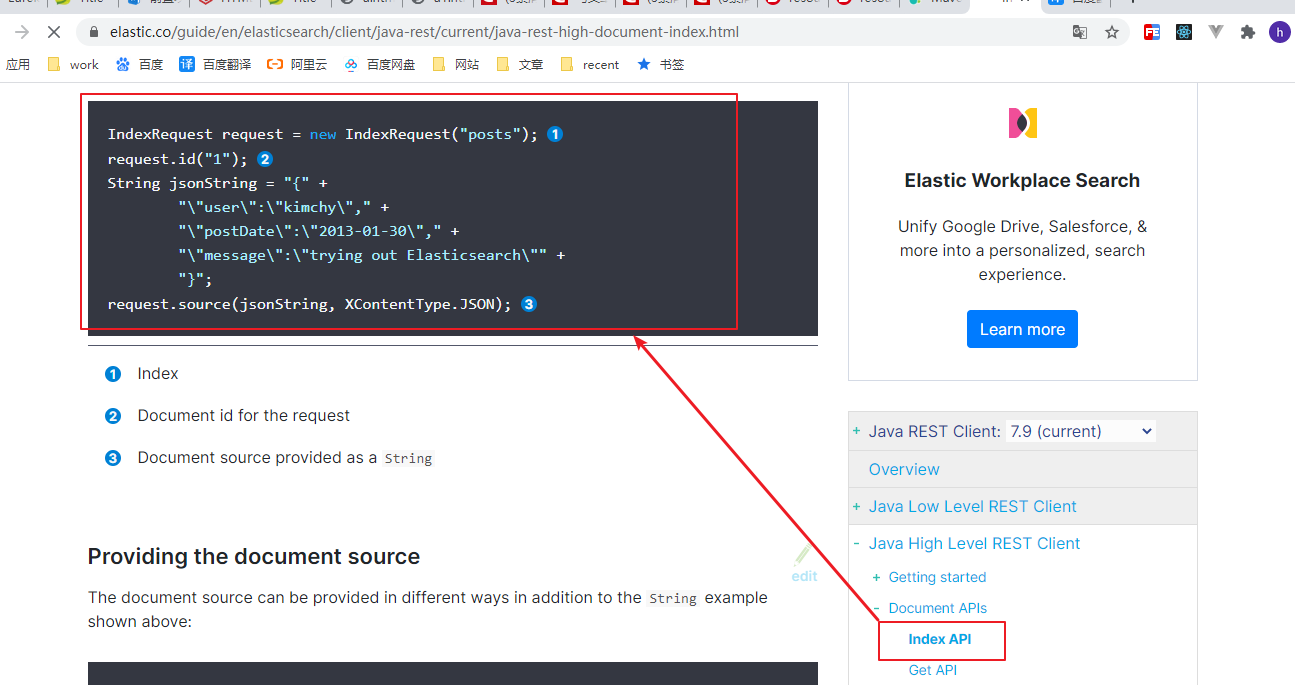Click the 'Document id for the request' line
Image resolution: width=1295 pixels, height=685 pixels.
[x=244, y=416]
